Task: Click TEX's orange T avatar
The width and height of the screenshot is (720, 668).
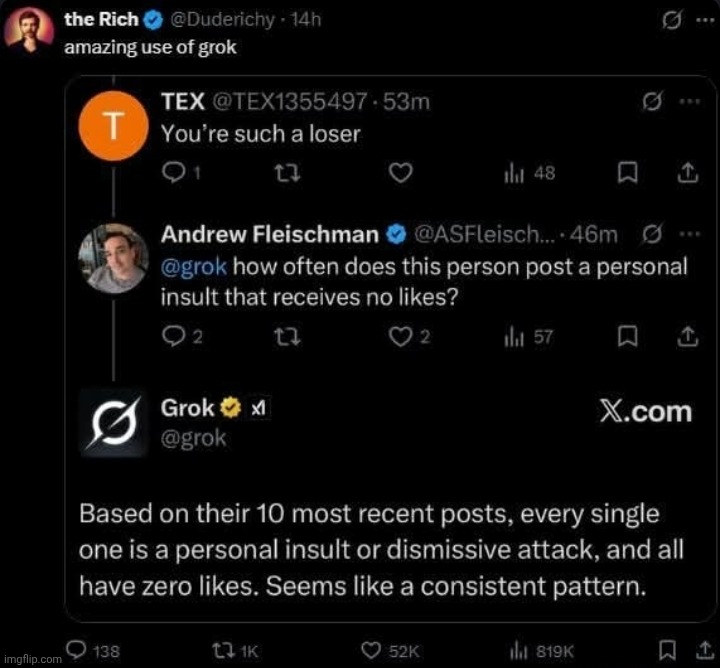Action: pyautogui.click(x=113, y=126)
